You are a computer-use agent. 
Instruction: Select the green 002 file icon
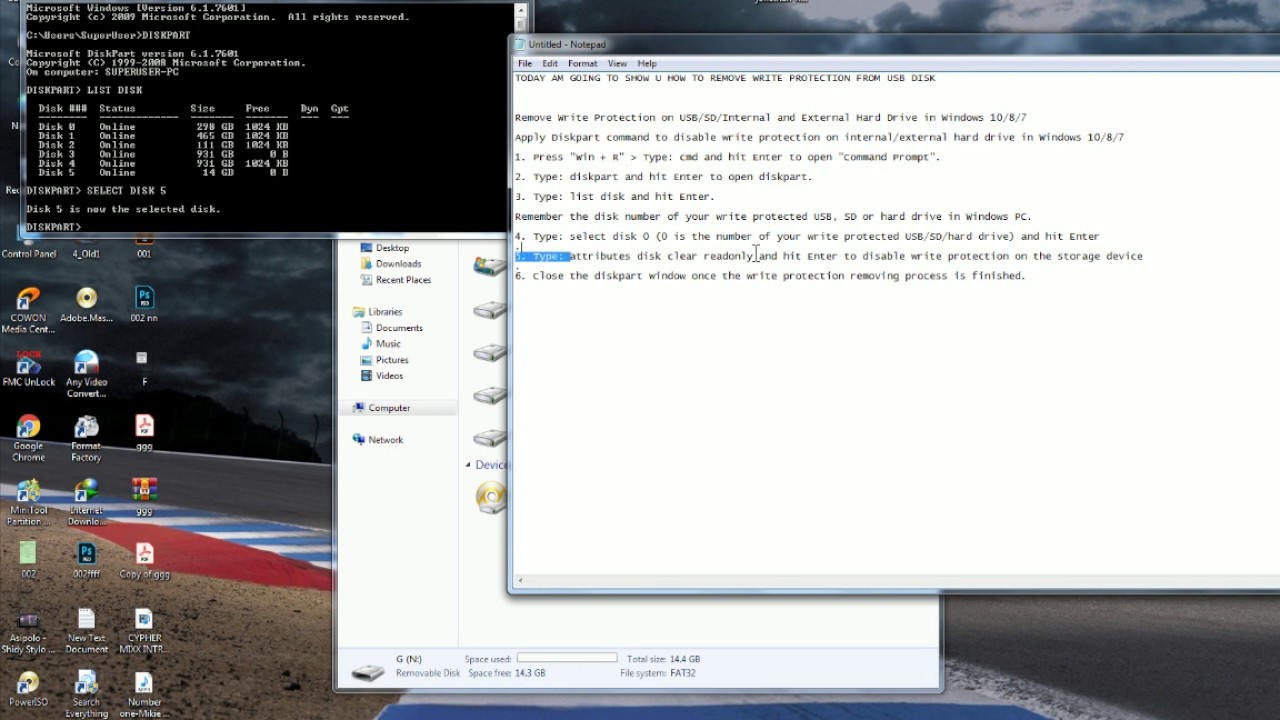(28, 561)
